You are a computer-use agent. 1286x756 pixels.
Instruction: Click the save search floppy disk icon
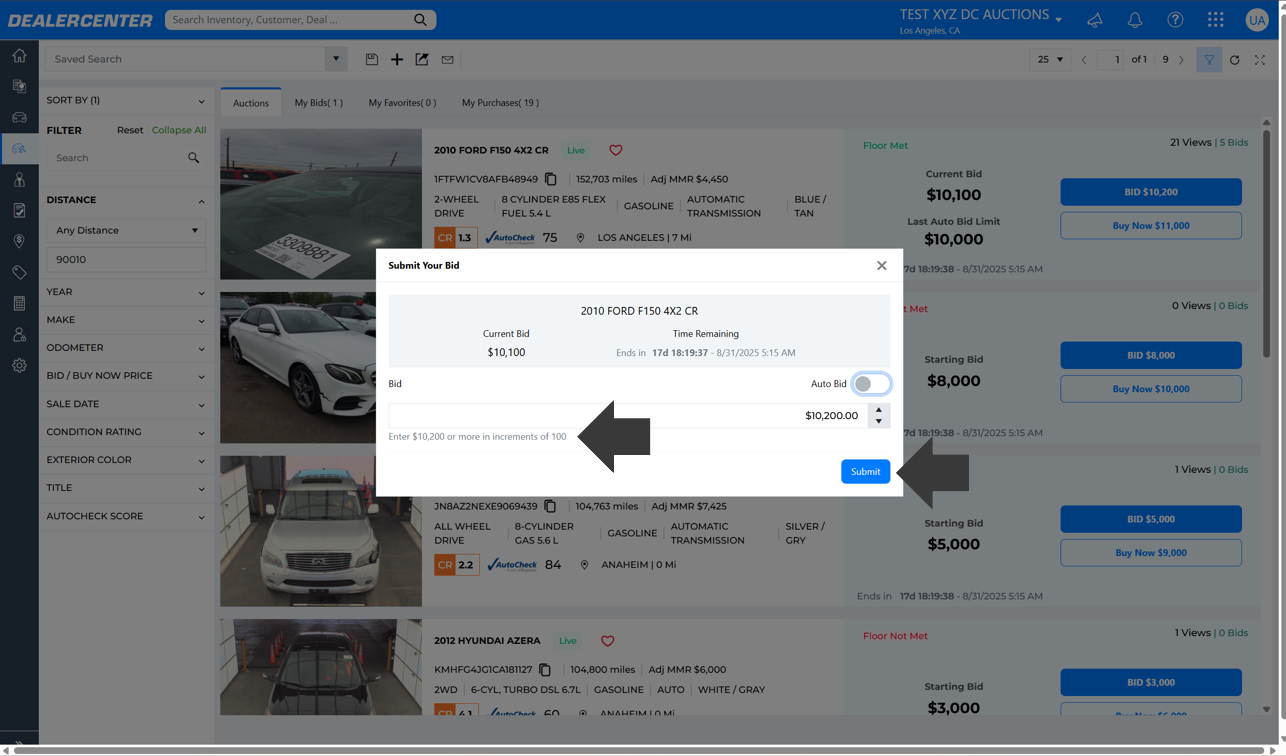pos(372,60)
